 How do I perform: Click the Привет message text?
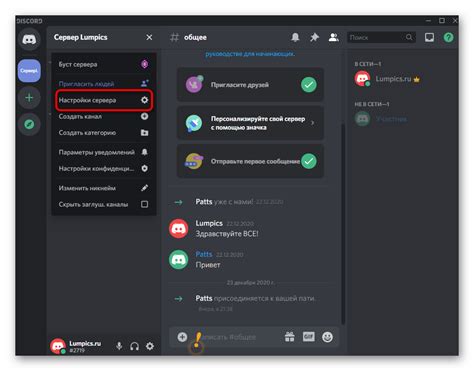[x=208, y=265]
